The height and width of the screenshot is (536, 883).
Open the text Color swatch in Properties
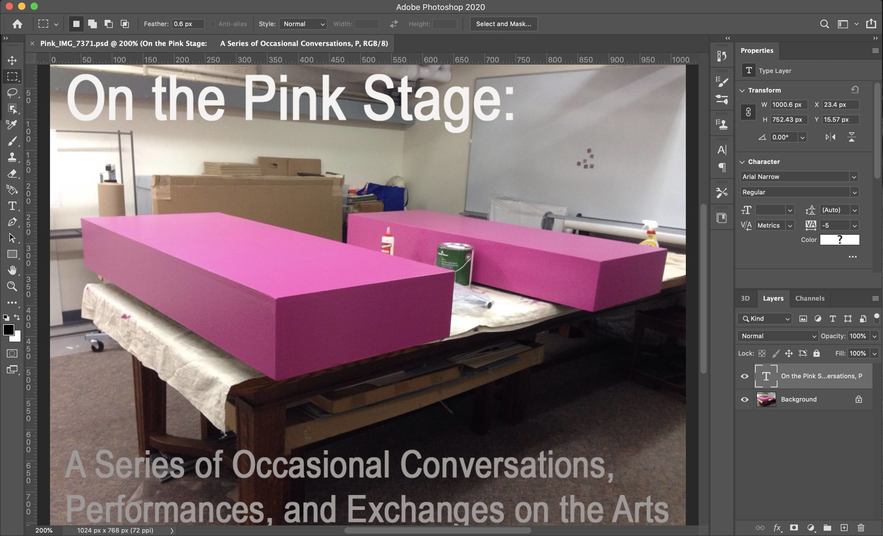pos(839,240)
